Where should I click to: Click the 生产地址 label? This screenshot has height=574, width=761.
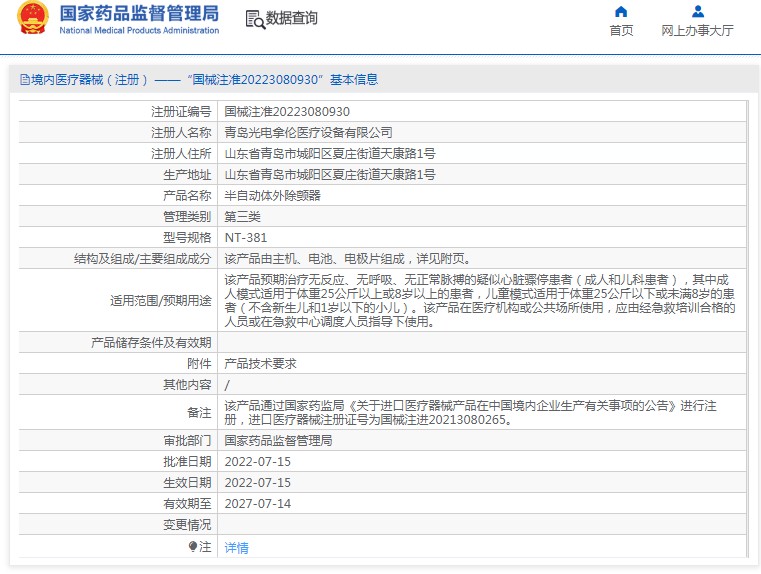pos(187,175)
